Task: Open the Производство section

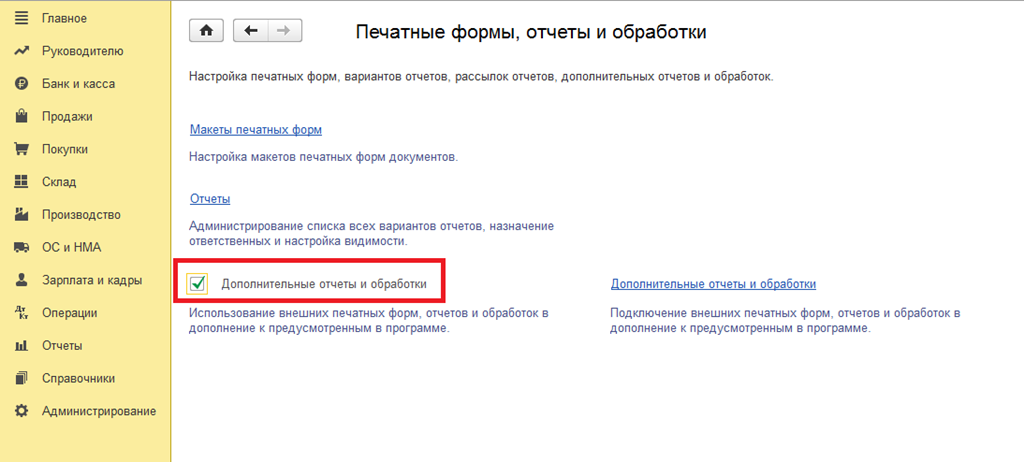Action: click(x=81, y=214)
